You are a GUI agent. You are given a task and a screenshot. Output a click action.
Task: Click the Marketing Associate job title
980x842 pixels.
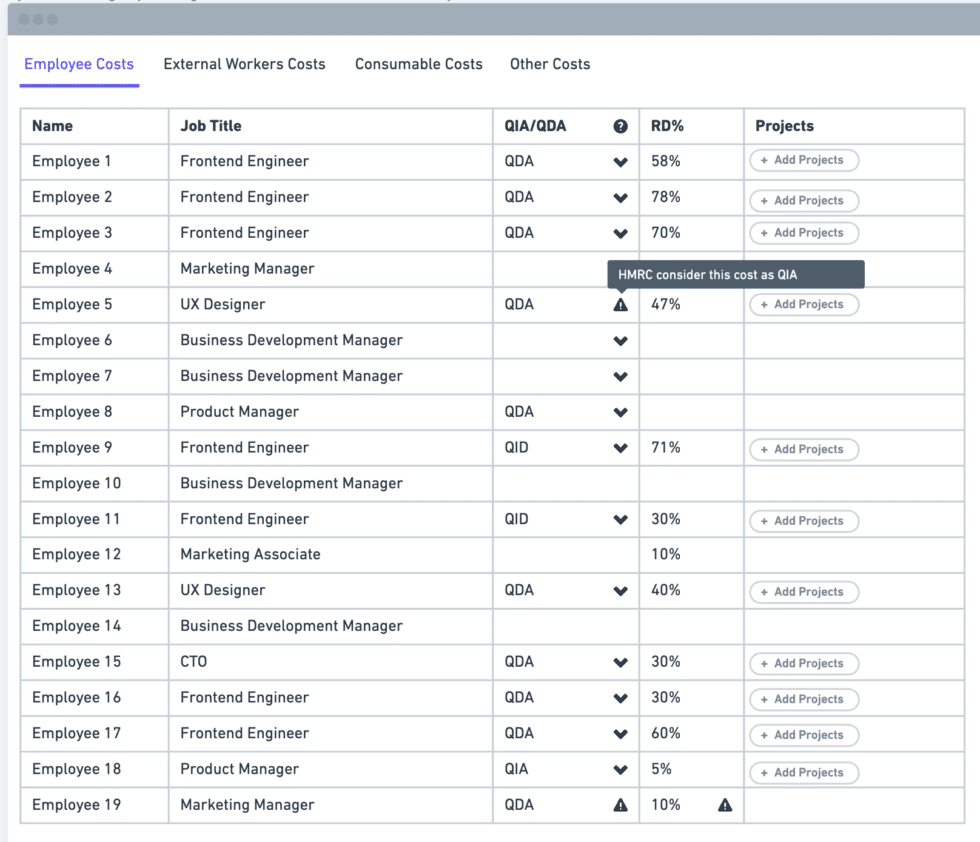click(250, 554)
